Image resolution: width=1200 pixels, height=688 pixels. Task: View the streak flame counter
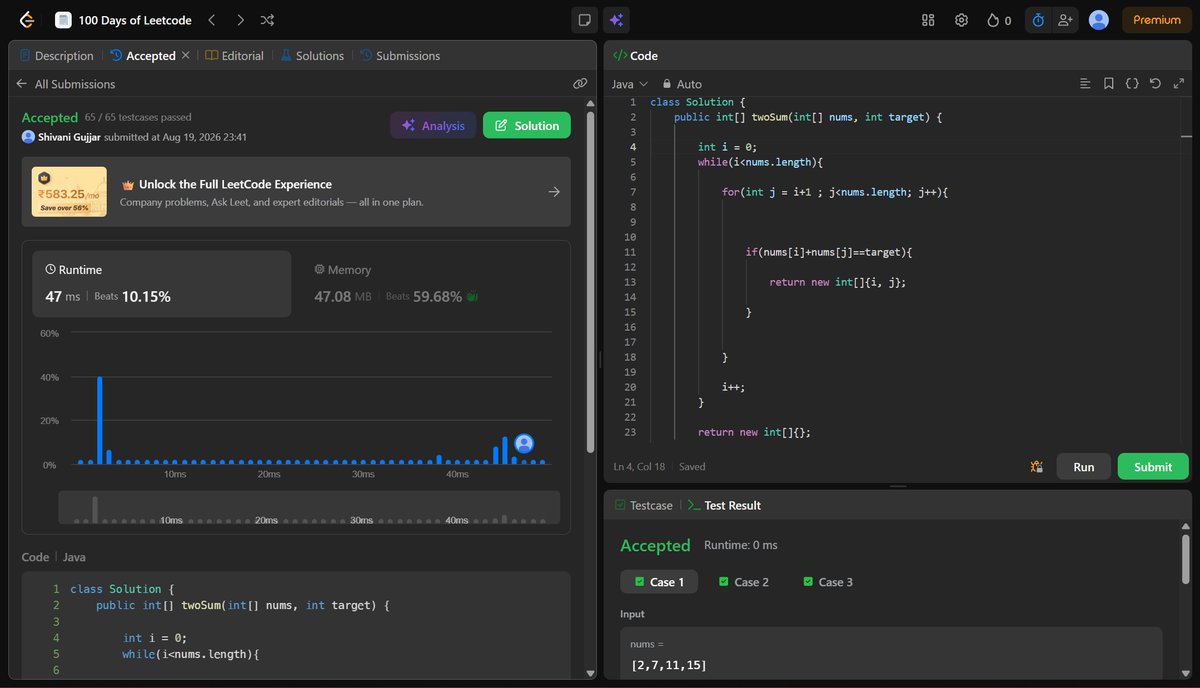[x=998, y=20]
